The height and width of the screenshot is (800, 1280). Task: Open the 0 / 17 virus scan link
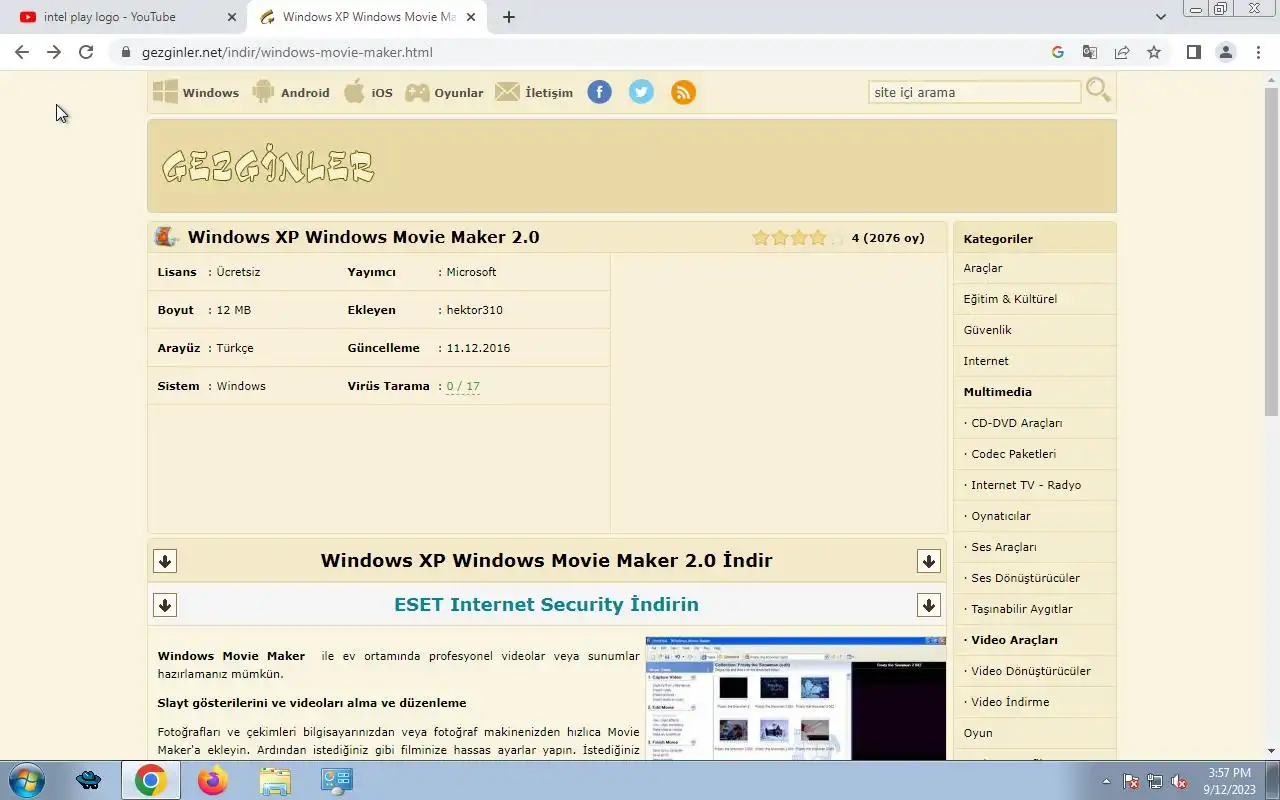pos(463,386)
